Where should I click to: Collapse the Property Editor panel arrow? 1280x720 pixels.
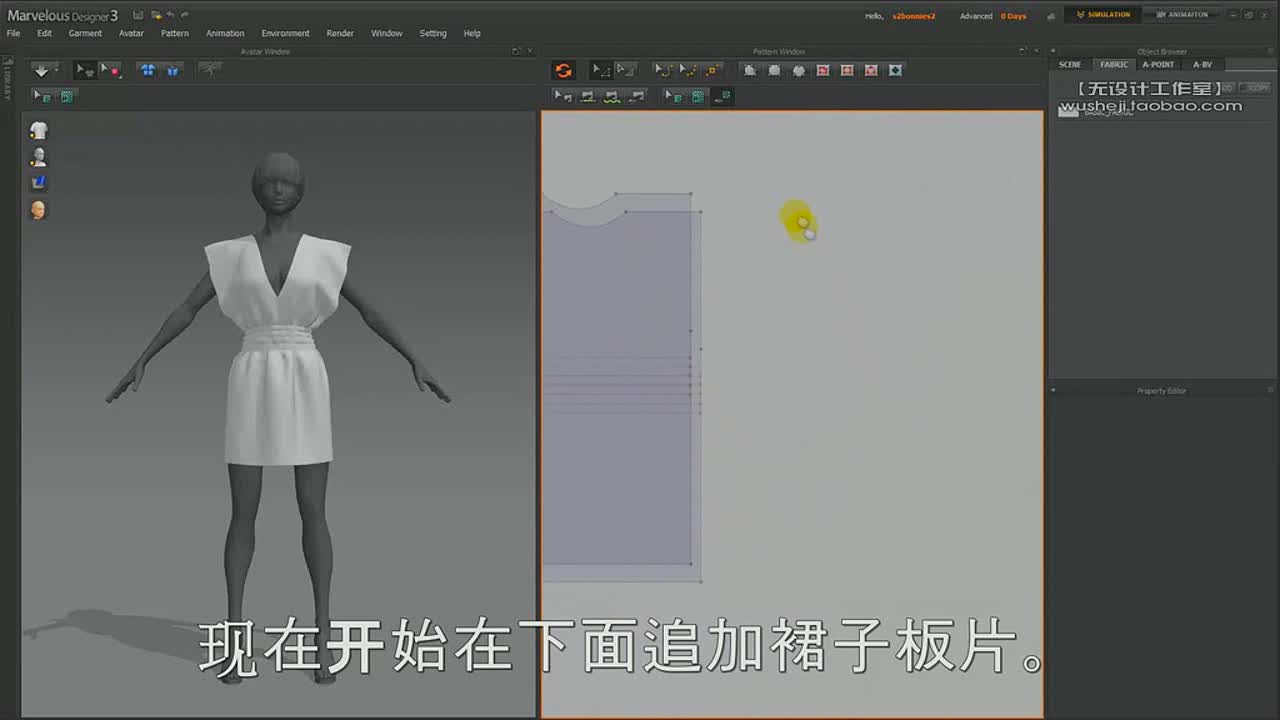pyautogui.click(x=1052, y=390)
